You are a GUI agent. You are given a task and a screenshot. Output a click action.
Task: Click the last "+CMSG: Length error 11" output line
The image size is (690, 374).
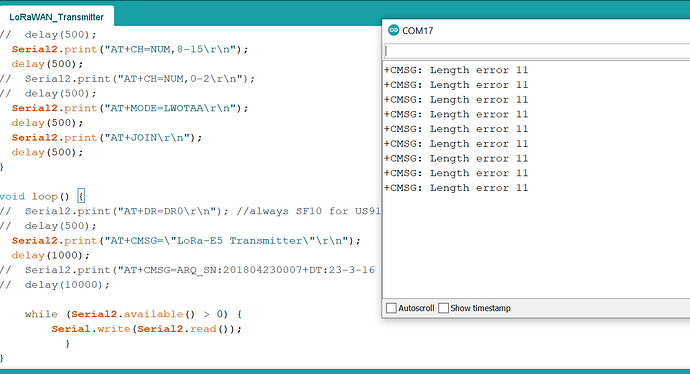456,188
